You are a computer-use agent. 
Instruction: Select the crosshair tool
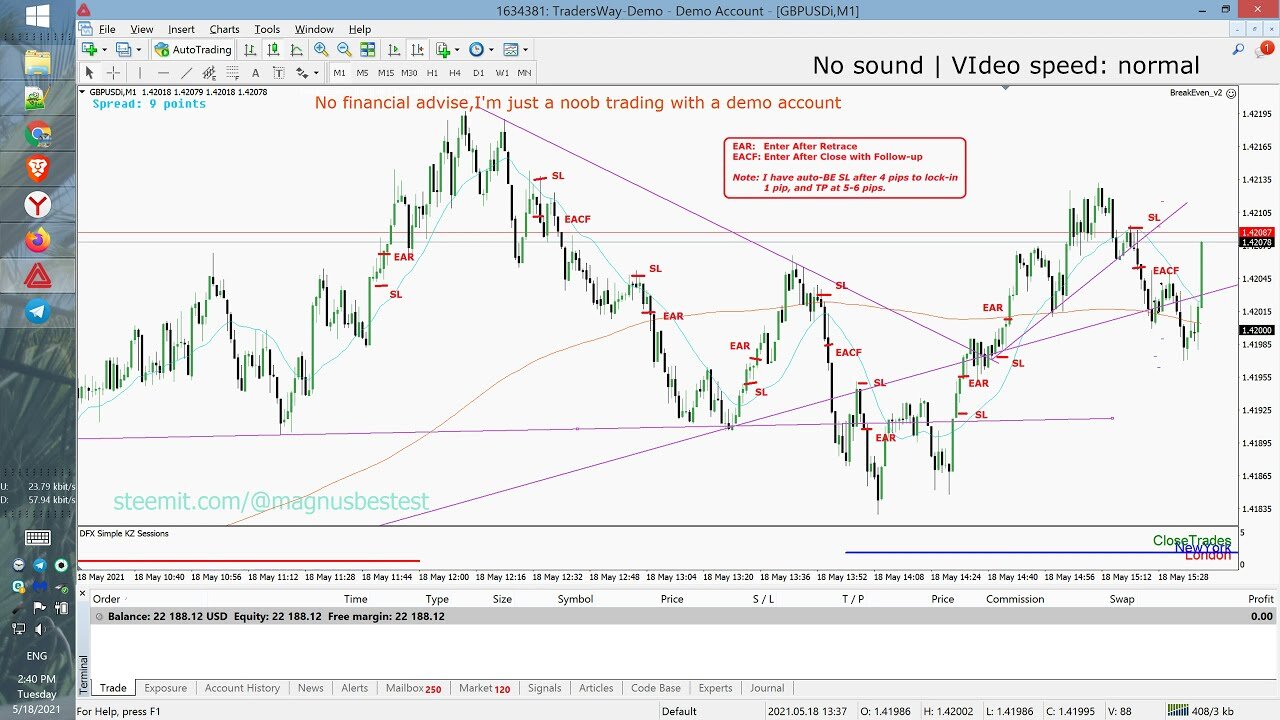point(113,73)
